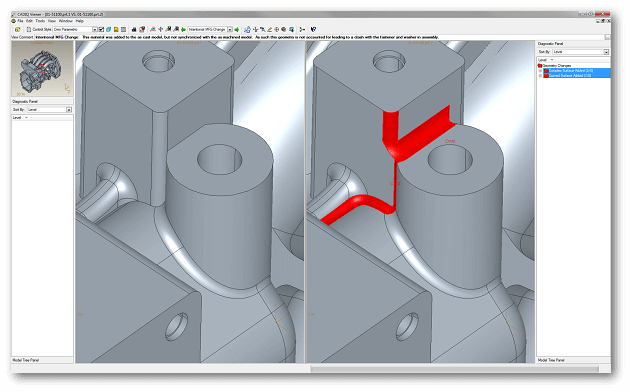The width and height of the screenshot is (630, 392).
Task: Click the left Model Tree Panel label
Action: click(26, 360)
